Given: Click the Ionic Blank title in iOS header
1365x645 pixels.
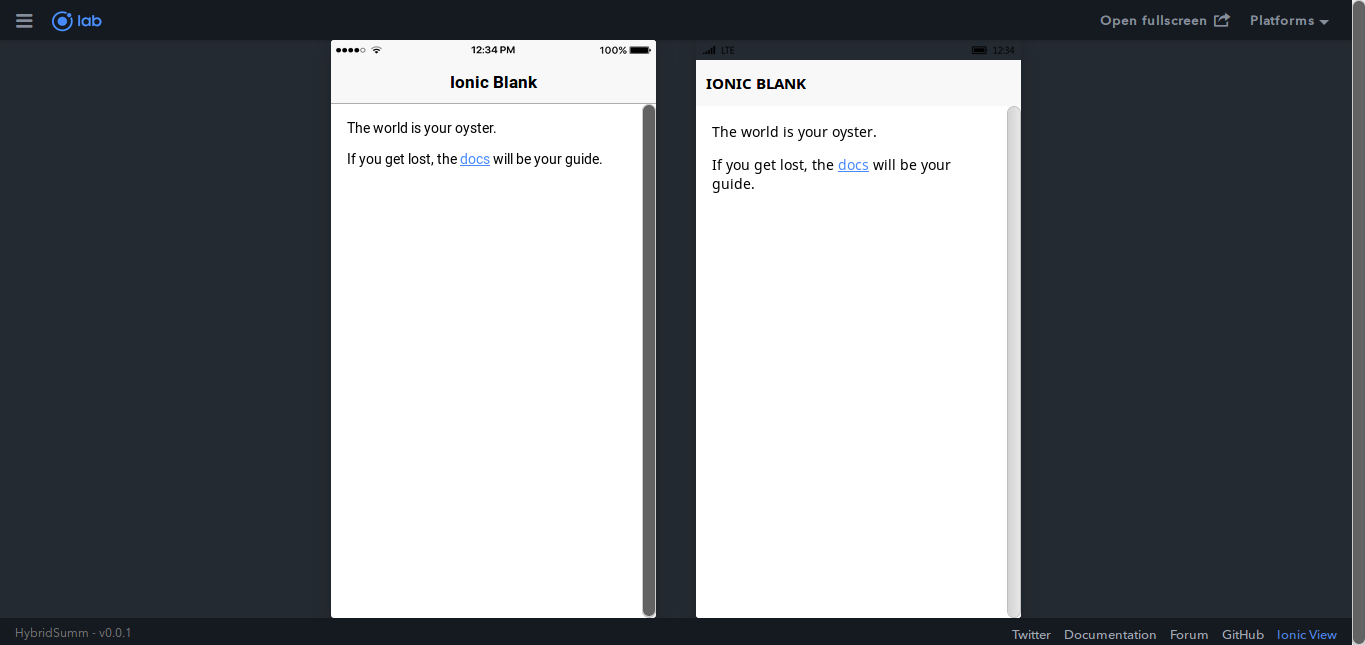Looking at the screenshot, I should point(494,82).
